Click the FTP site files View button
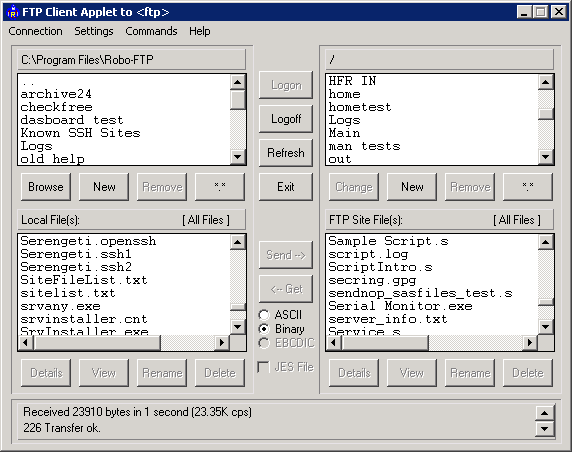The width and height of the screenshot is (572, 452). pyautogui.click(x=412, y=373)
